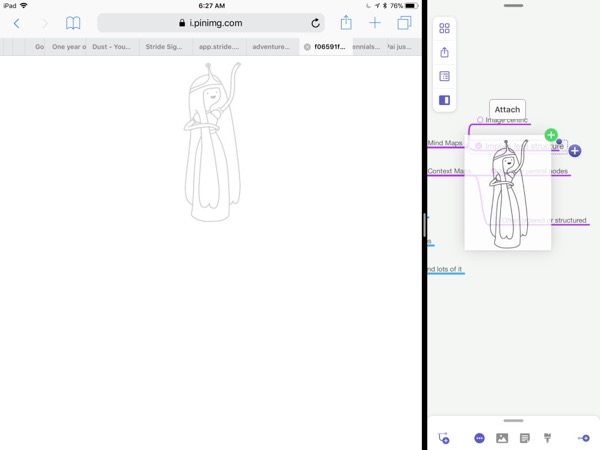Open the more options ellipsis button
The image size is (600, 450).
pyautogui.click(x=479, y=438)
